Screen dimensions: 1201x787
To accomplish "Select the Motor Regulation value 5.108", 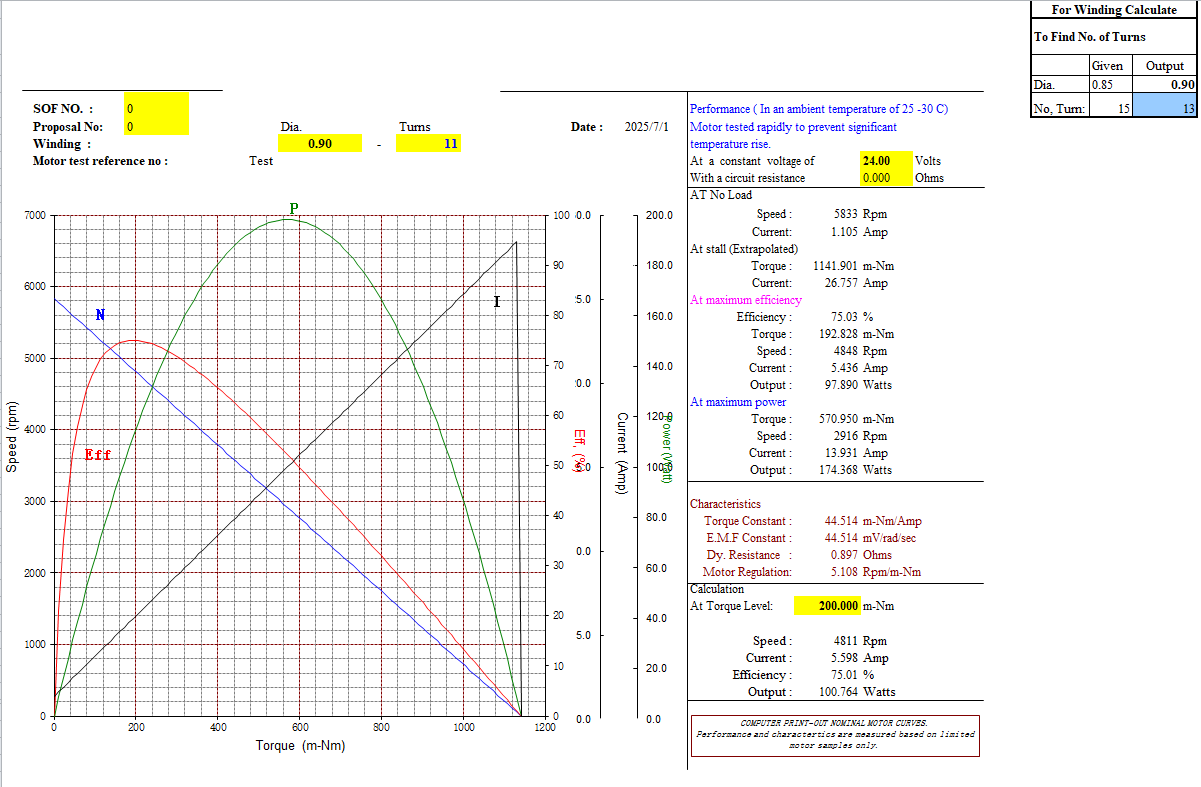I will pos(845,572).
